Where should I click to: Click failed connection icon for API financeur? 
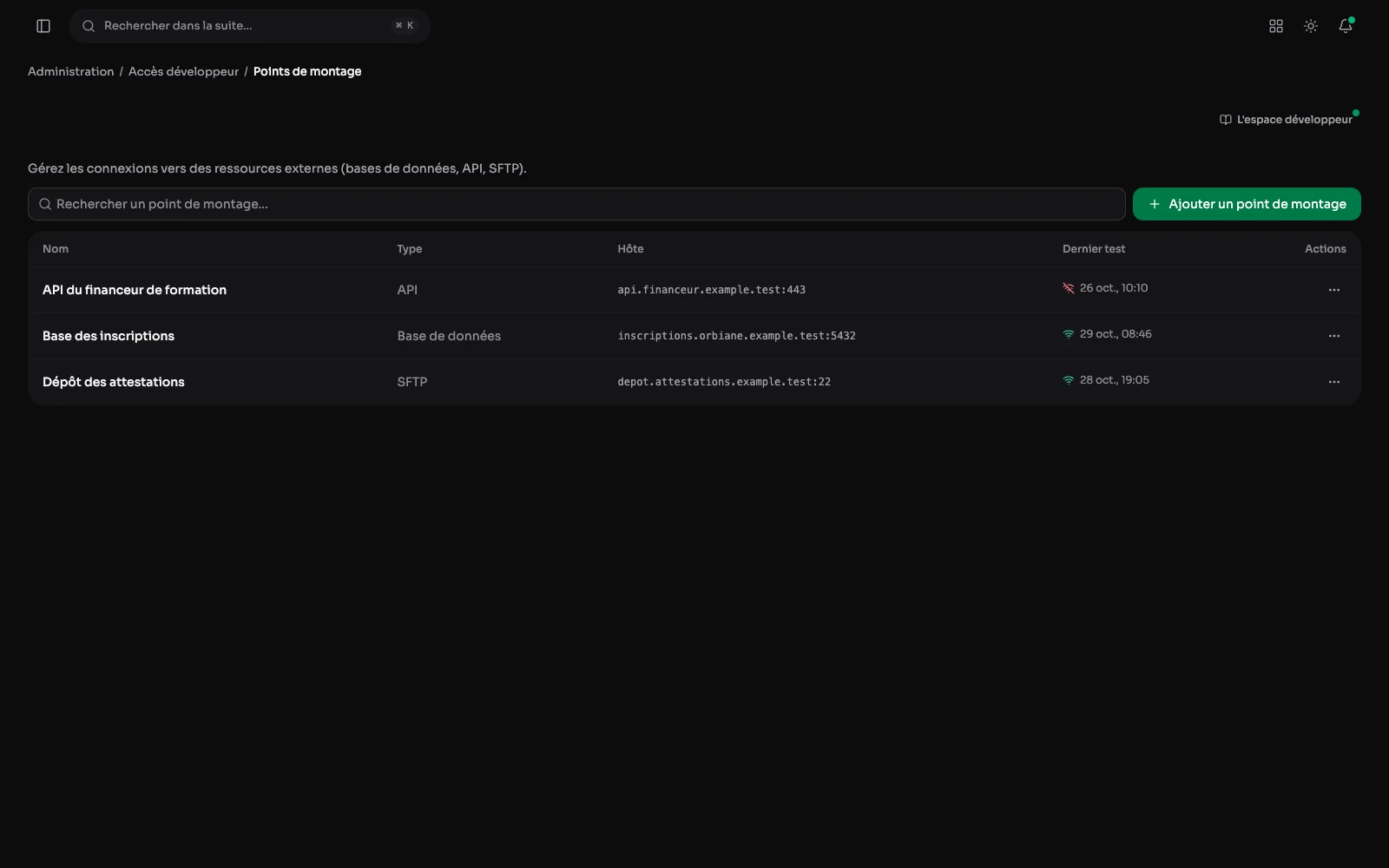1069,288
